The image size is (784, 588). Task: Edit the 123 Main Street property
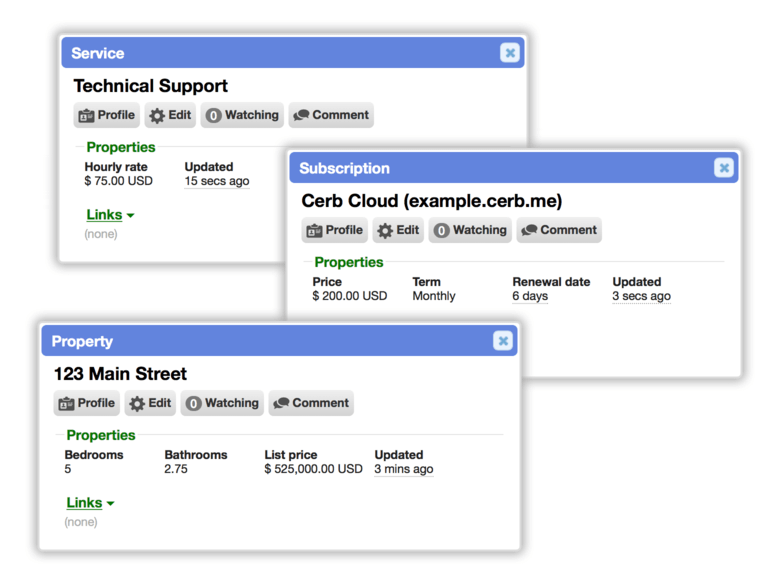pos(150,403)
